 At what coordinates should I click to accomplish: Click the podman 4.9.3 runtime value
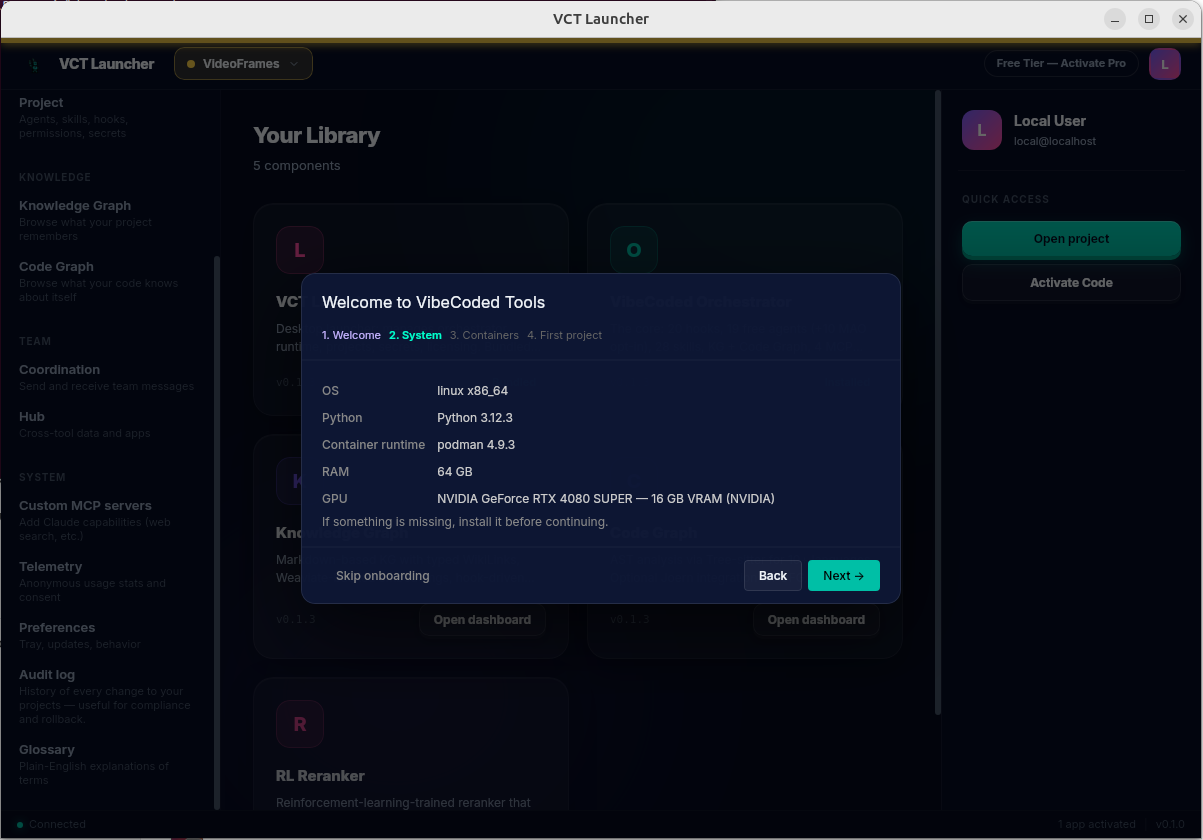(x=476, y=445)
